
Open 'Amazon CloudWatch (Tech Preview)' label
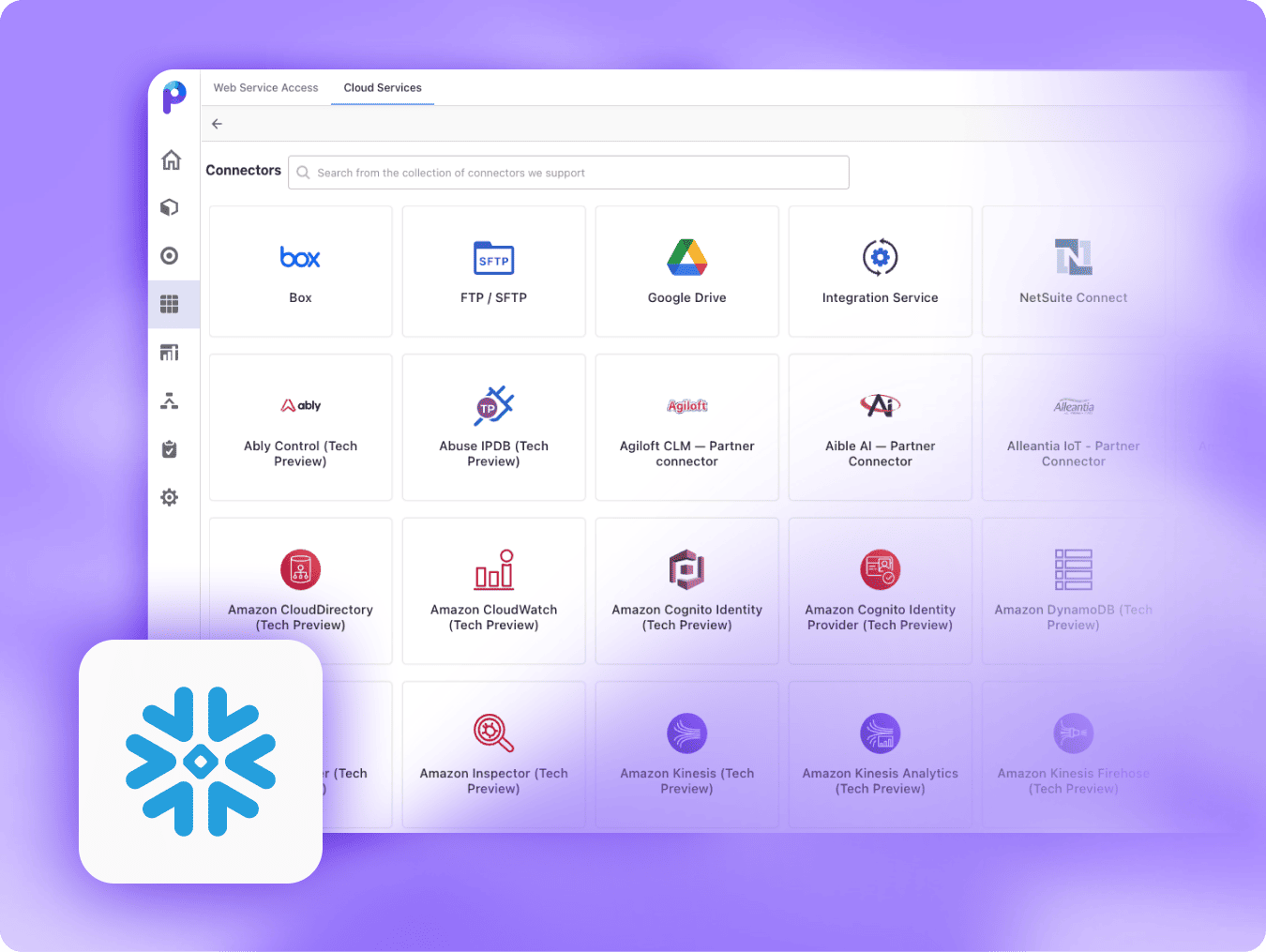coord(494,617)
